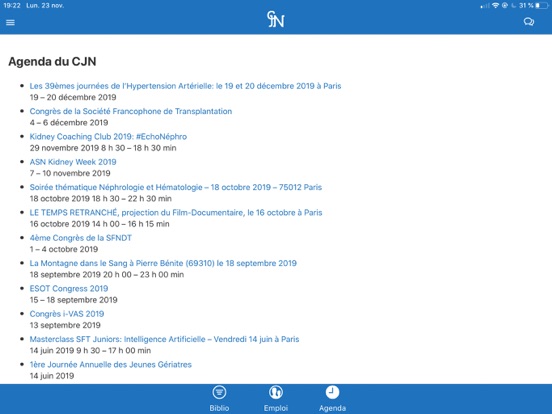Open the chat bubbles icon
The height and width of the screenshot is (414, 552).
point(529,22)
